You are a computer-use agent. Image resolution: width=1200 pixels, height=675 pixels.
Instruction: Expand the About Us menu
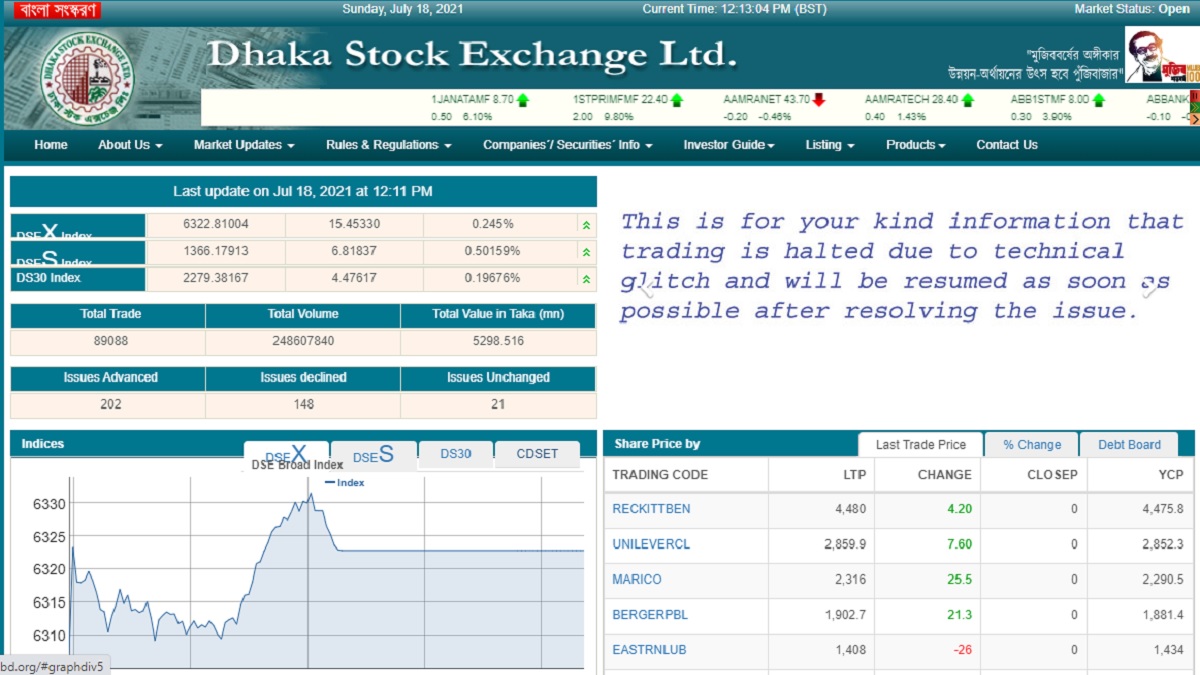(130, 145)
